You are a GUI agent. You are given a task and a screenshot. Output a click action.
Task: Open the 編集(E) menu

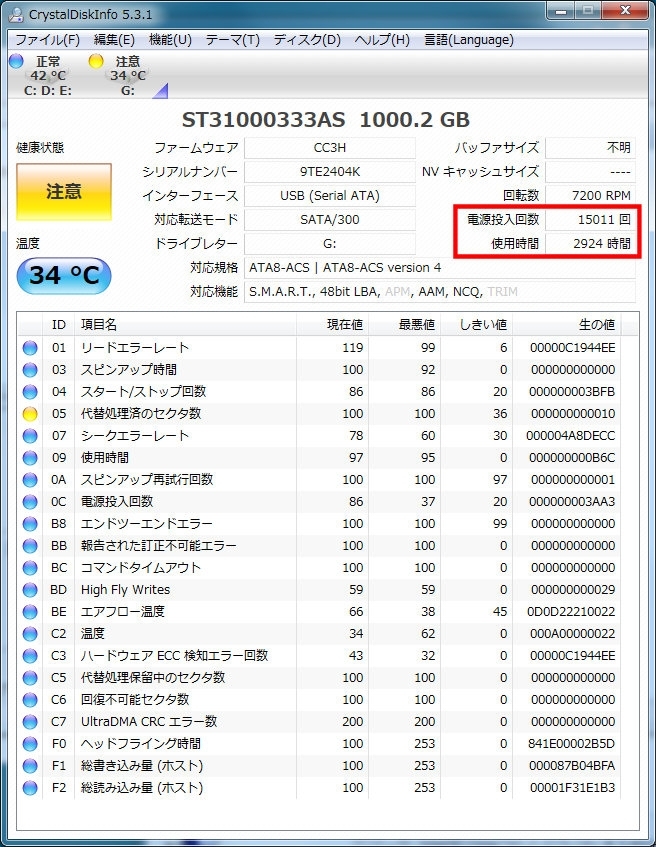[114, 40]
